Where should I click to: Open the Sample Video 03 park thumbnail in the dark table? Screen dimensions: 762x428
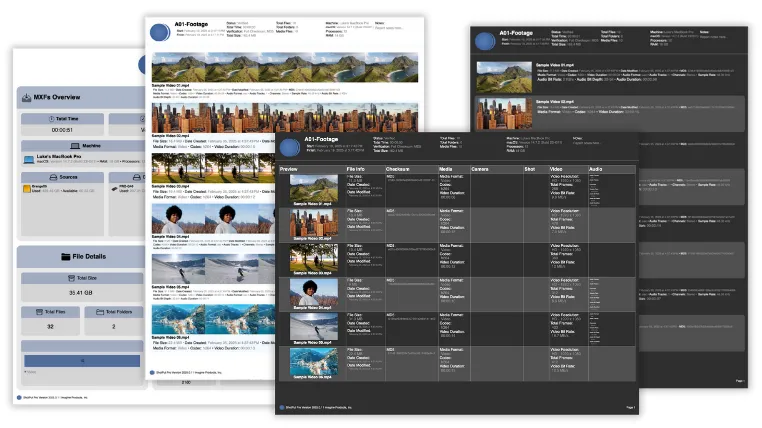click(x=313, y=257)
